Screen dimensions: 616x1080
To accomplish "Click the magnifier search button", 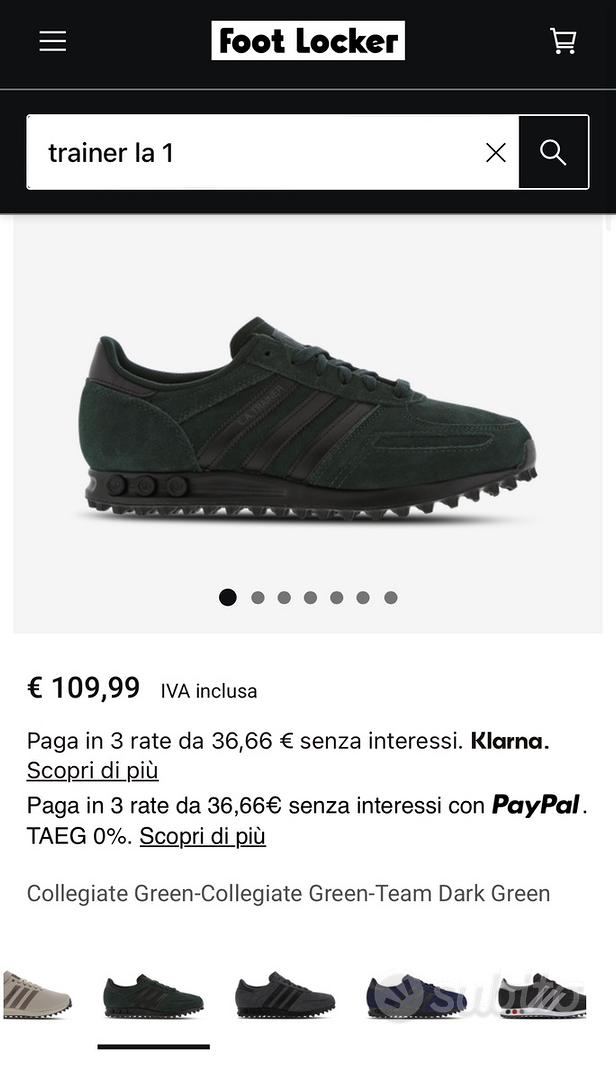I will 553,152.
